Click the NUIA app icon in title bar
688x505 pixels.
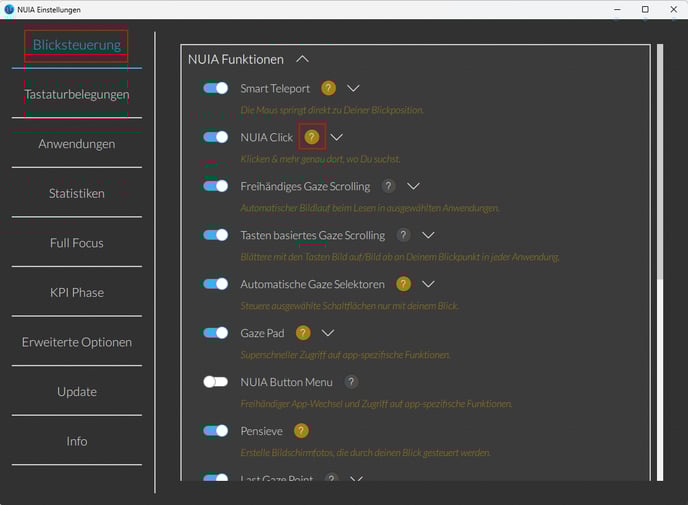click(9, 9)
